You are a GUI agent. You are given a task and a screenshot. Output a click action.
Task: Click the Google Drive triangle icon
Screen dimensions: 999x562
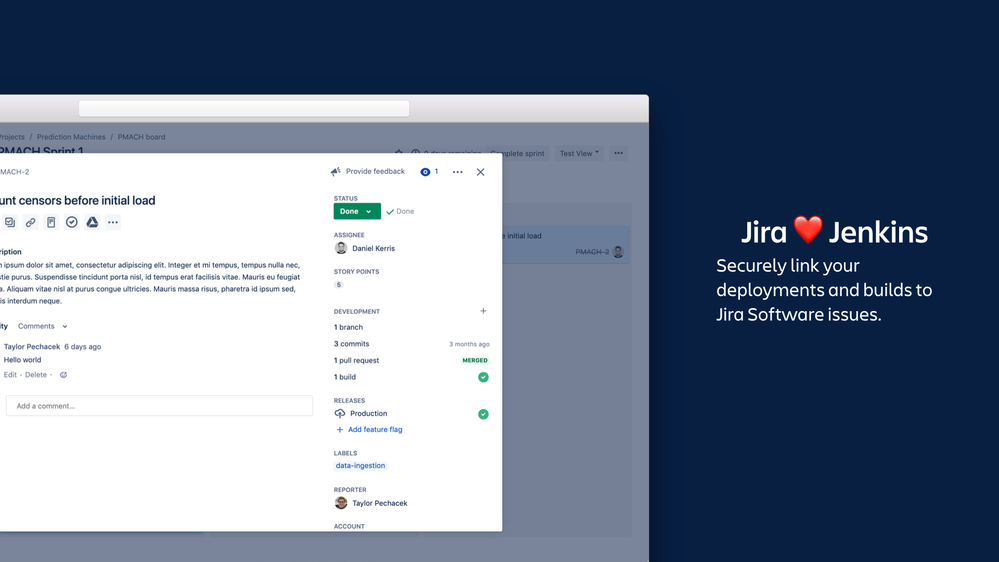click(92, 222)
